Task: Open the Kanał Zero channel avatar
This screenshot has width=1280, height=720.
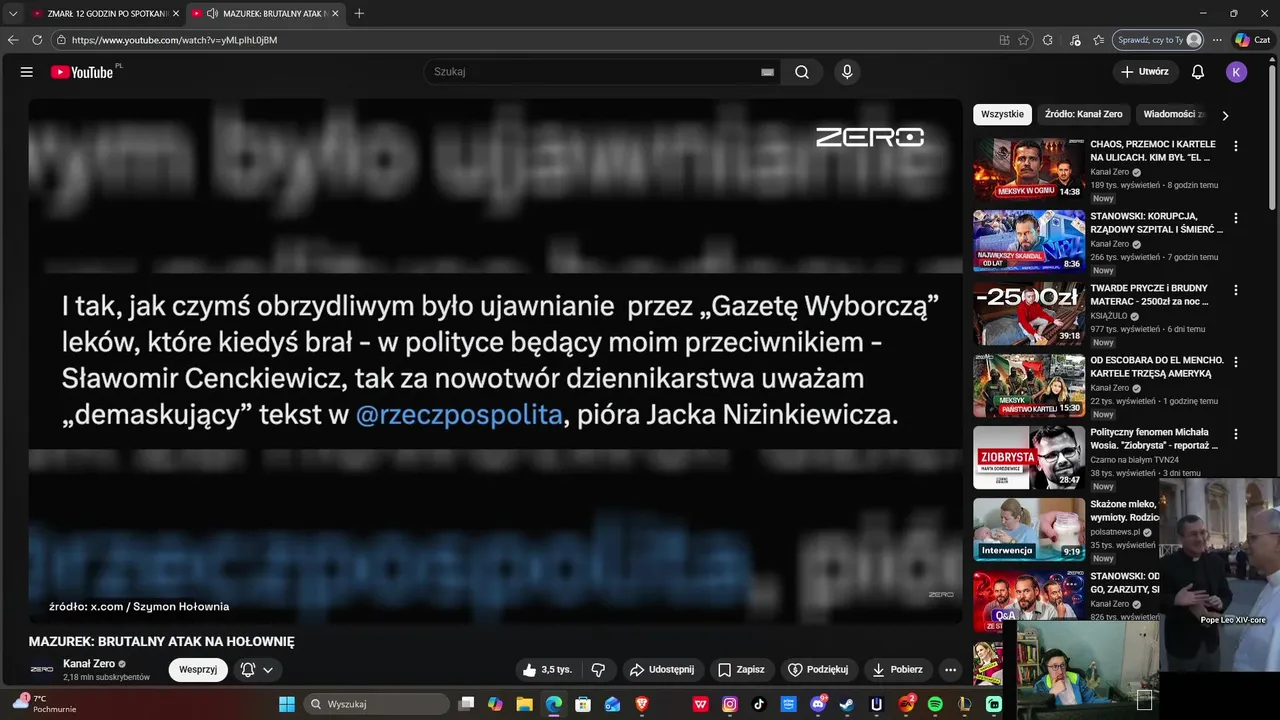Action: (x=42, y=669)
